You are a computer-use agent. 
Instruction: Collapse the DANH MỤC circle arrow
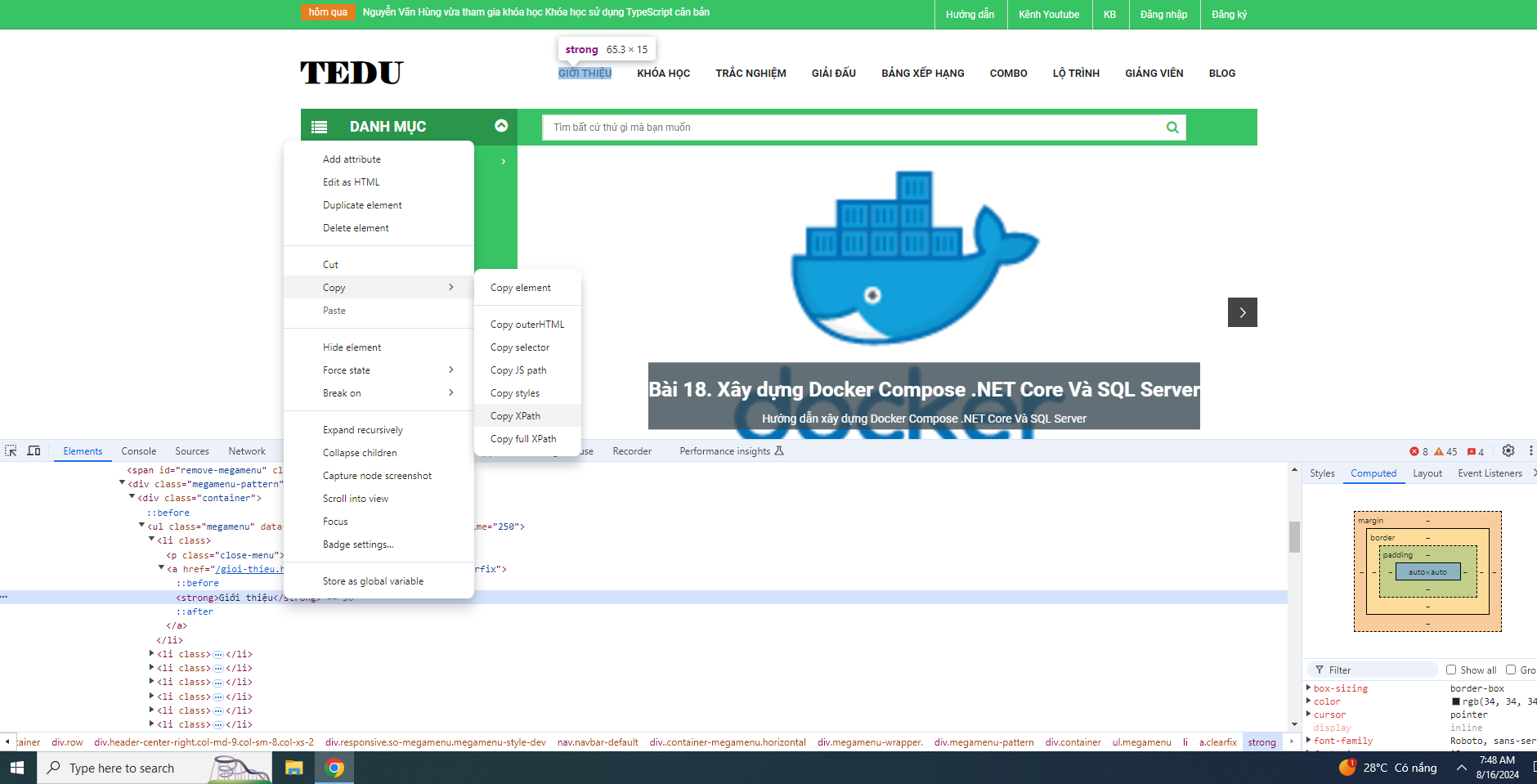click(x=501, y=126)
